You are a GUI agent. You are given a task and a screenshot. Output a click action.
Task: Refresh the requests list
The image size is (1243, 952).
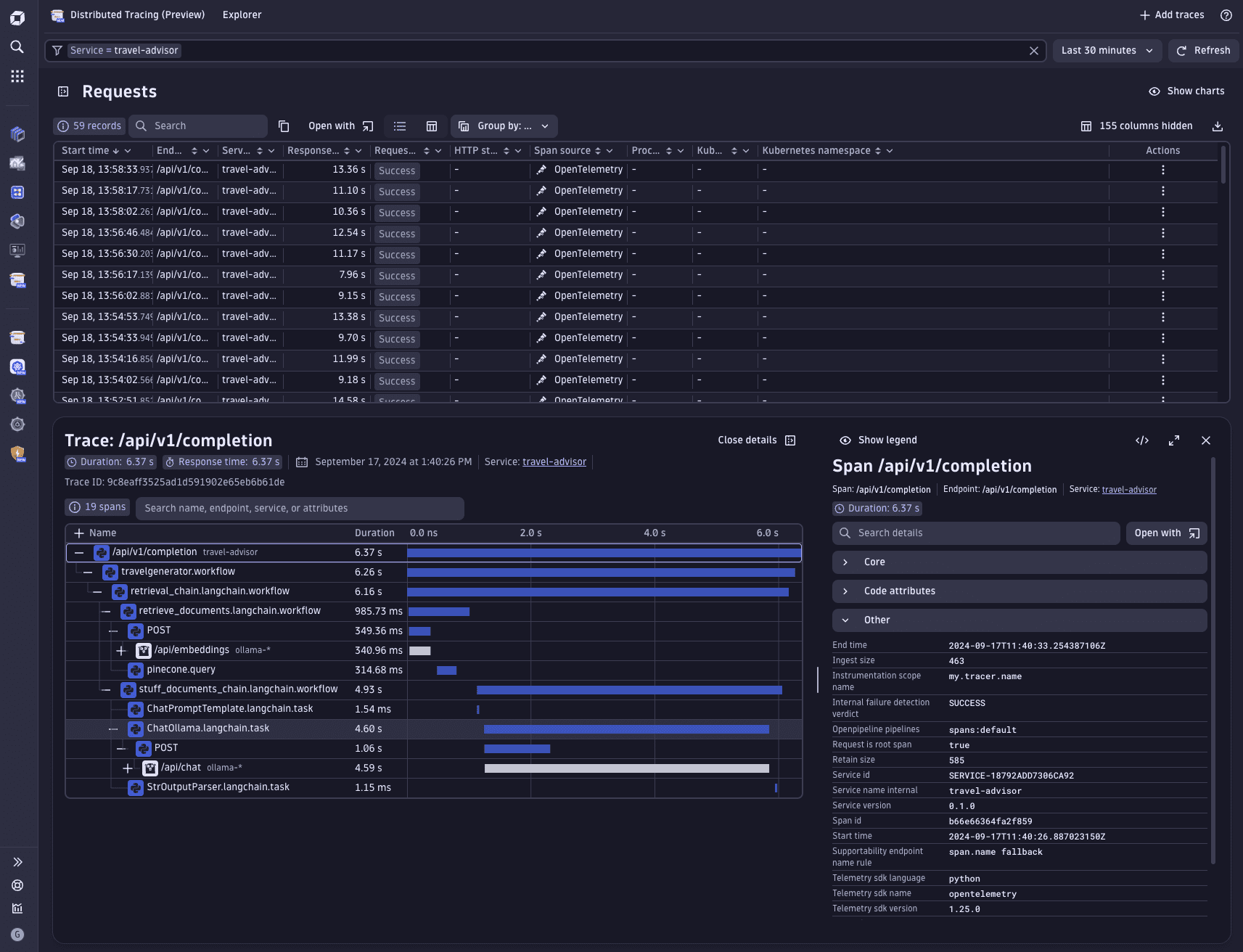pyautogui.click(x=1203, y=51)
